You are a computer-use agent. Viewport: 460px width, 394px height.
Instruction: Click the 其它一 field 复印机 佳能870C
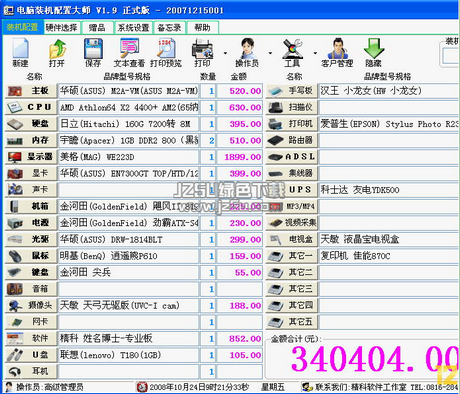pyautogui.click(x=389, y=256)
